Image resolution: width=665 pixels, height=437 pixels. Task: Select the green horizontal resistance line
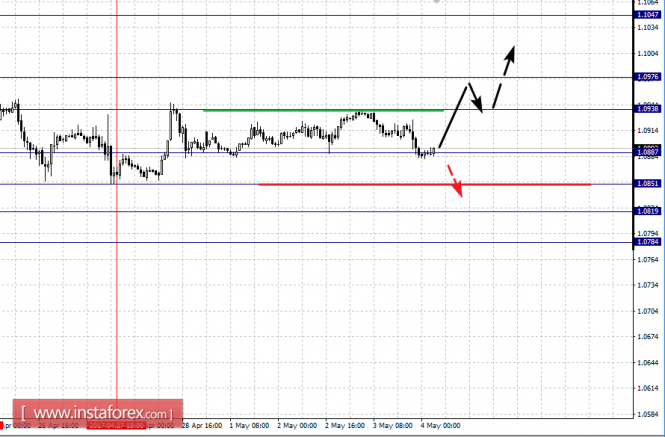tap(324, 111)
